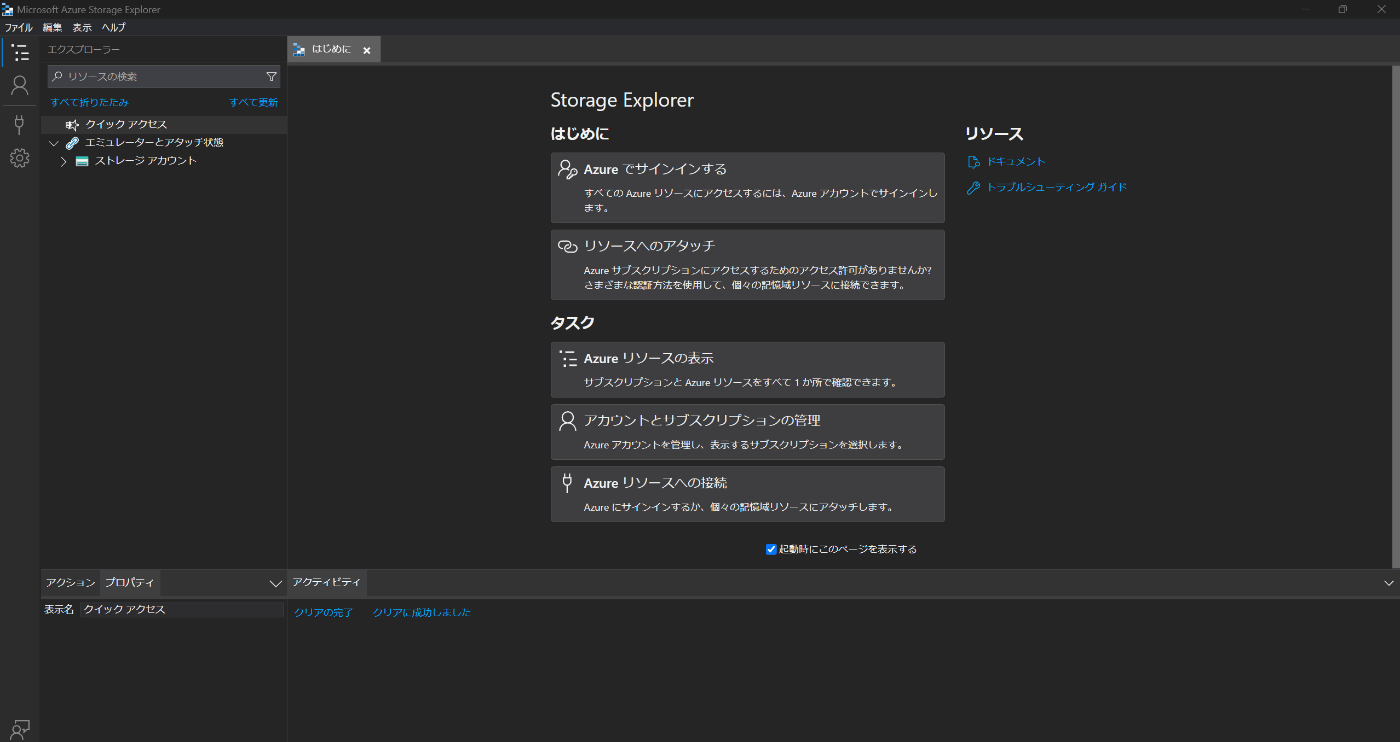
Task: Click the filter icon in resource search
Action: click(x=271, y=77)
